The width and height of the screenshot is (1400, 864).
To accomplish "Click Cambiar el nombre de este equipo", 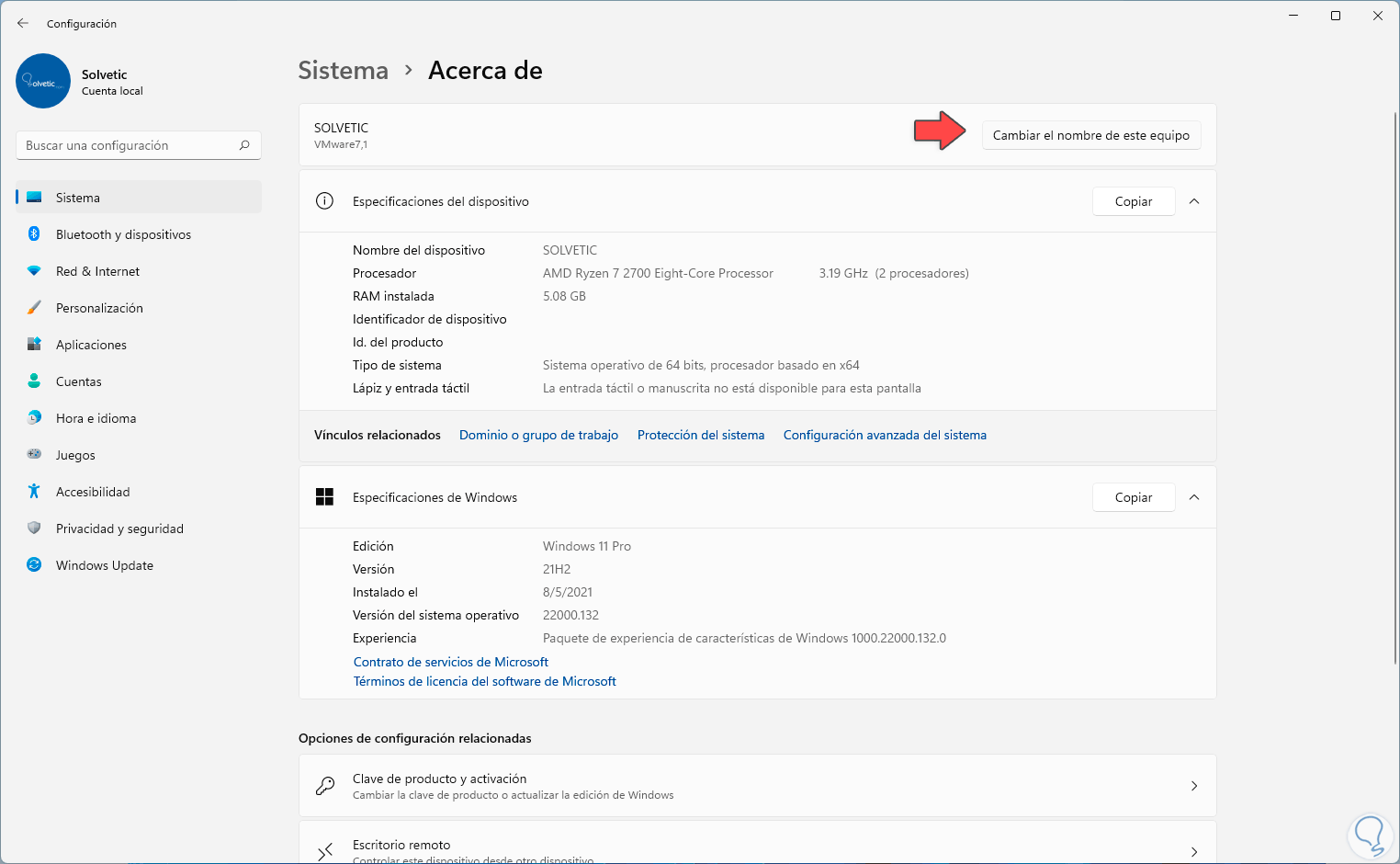I will point(1091,135).
